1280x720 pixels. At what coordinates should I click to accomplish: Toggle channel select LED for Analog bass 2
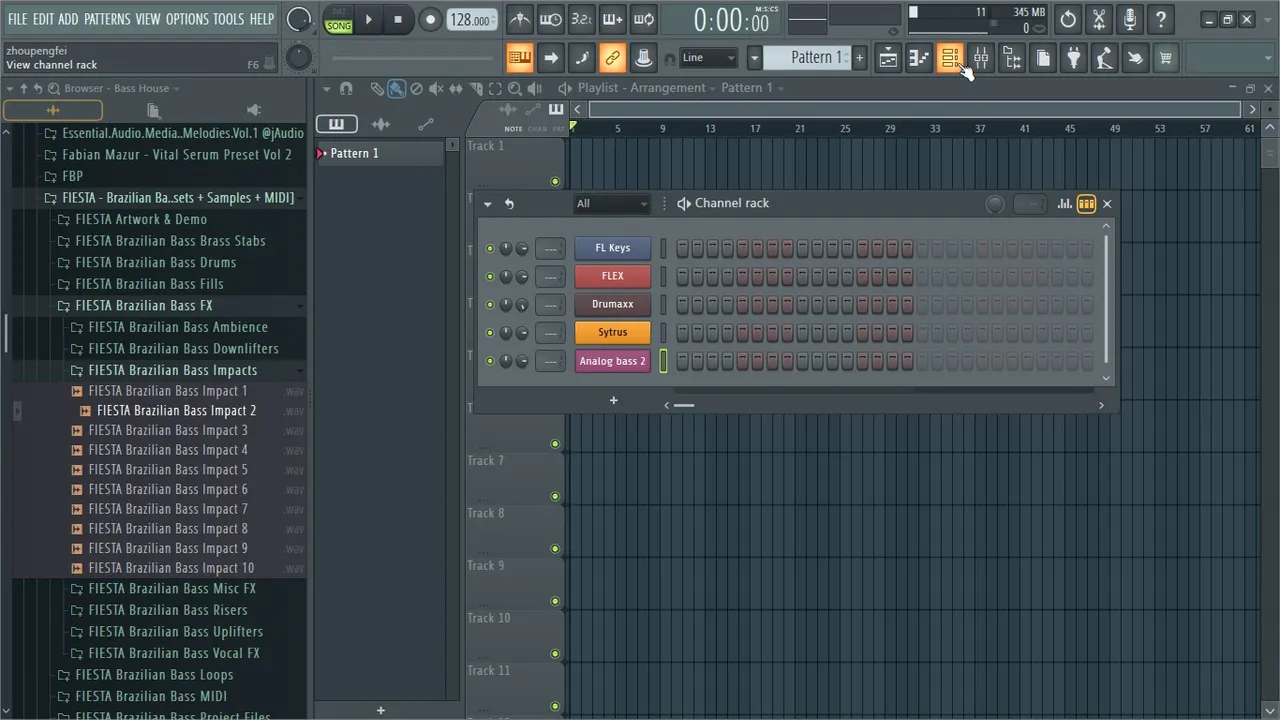click(663, 361)
